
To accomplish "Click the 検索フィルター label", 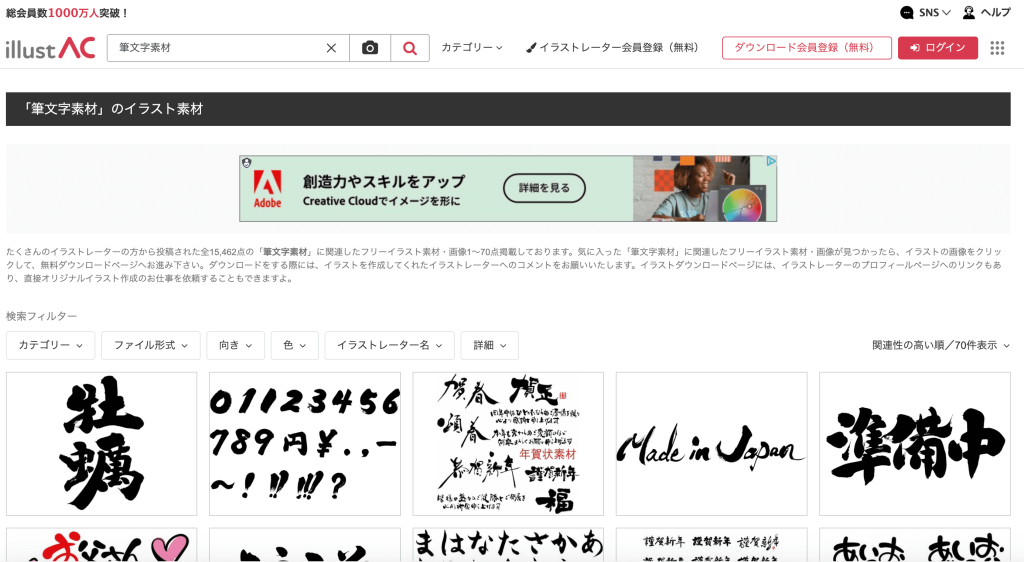I will pyautogui.click(x=41, y=316).
